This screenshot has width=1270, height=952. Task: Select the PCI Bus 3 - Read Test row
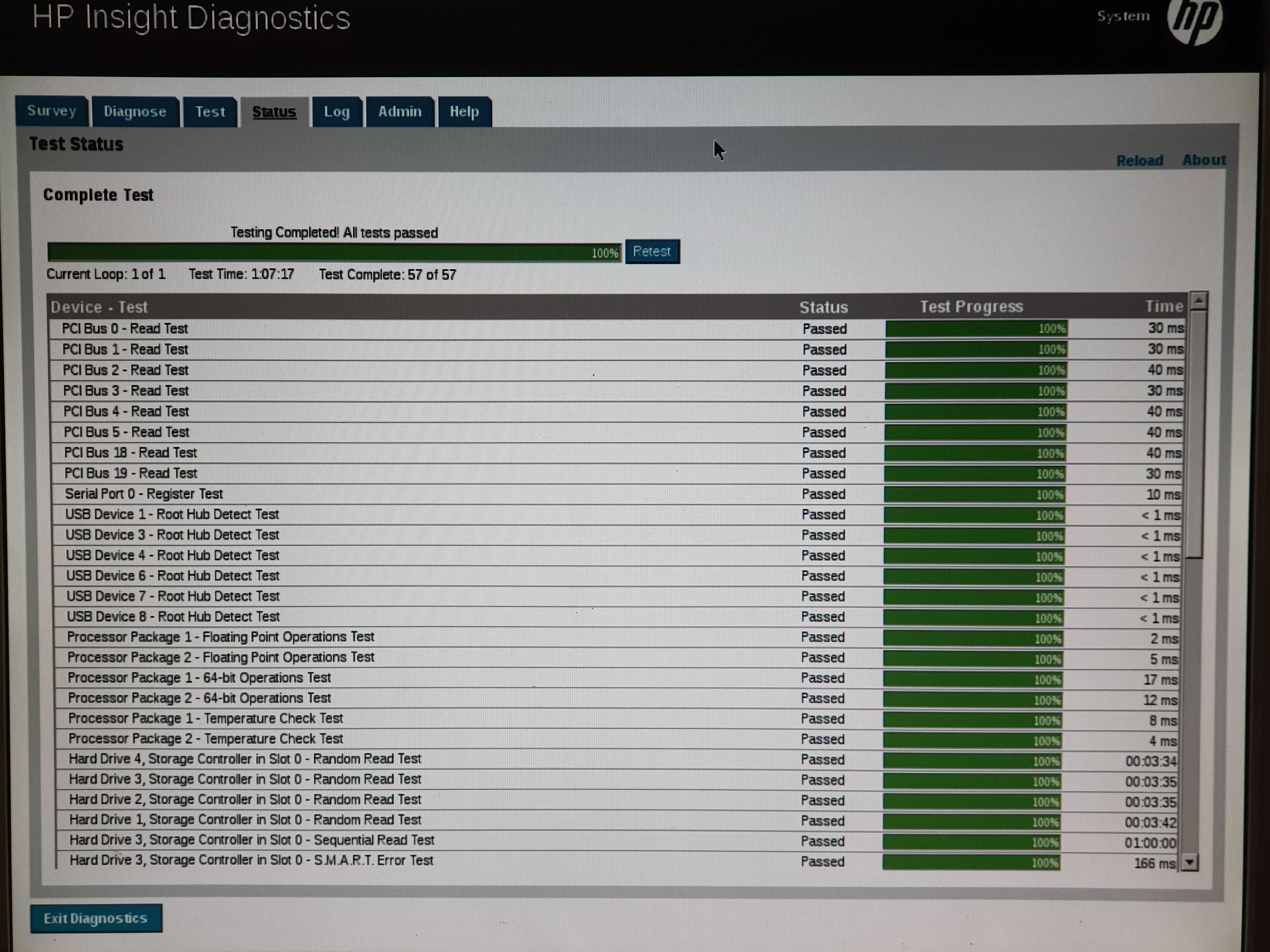[x=618, y=391]
